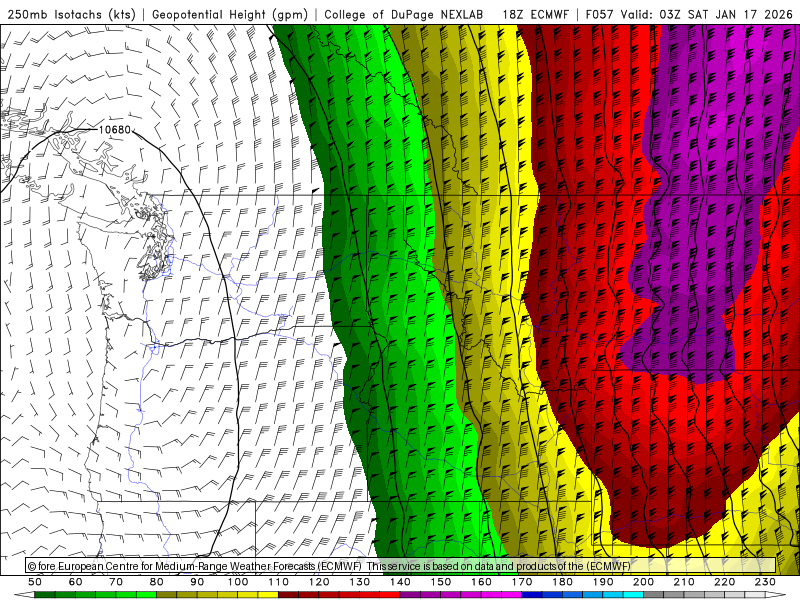Click the 'Geopotential Height (gpm)' title text
The height and width of the screenshot is (600, 800).
pyautogui.click(x=230, y=14)
